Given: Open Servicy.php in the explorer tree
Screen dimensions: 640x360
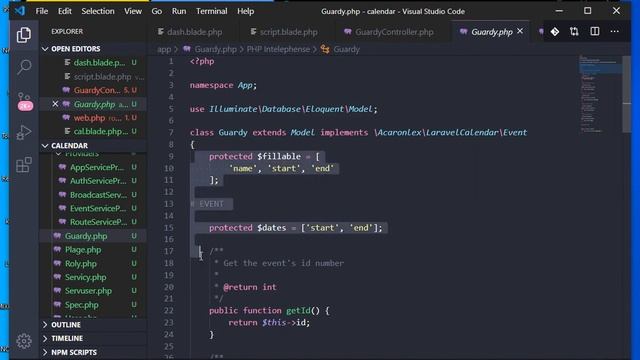Looking at the screenshot, I should [85, 277].
